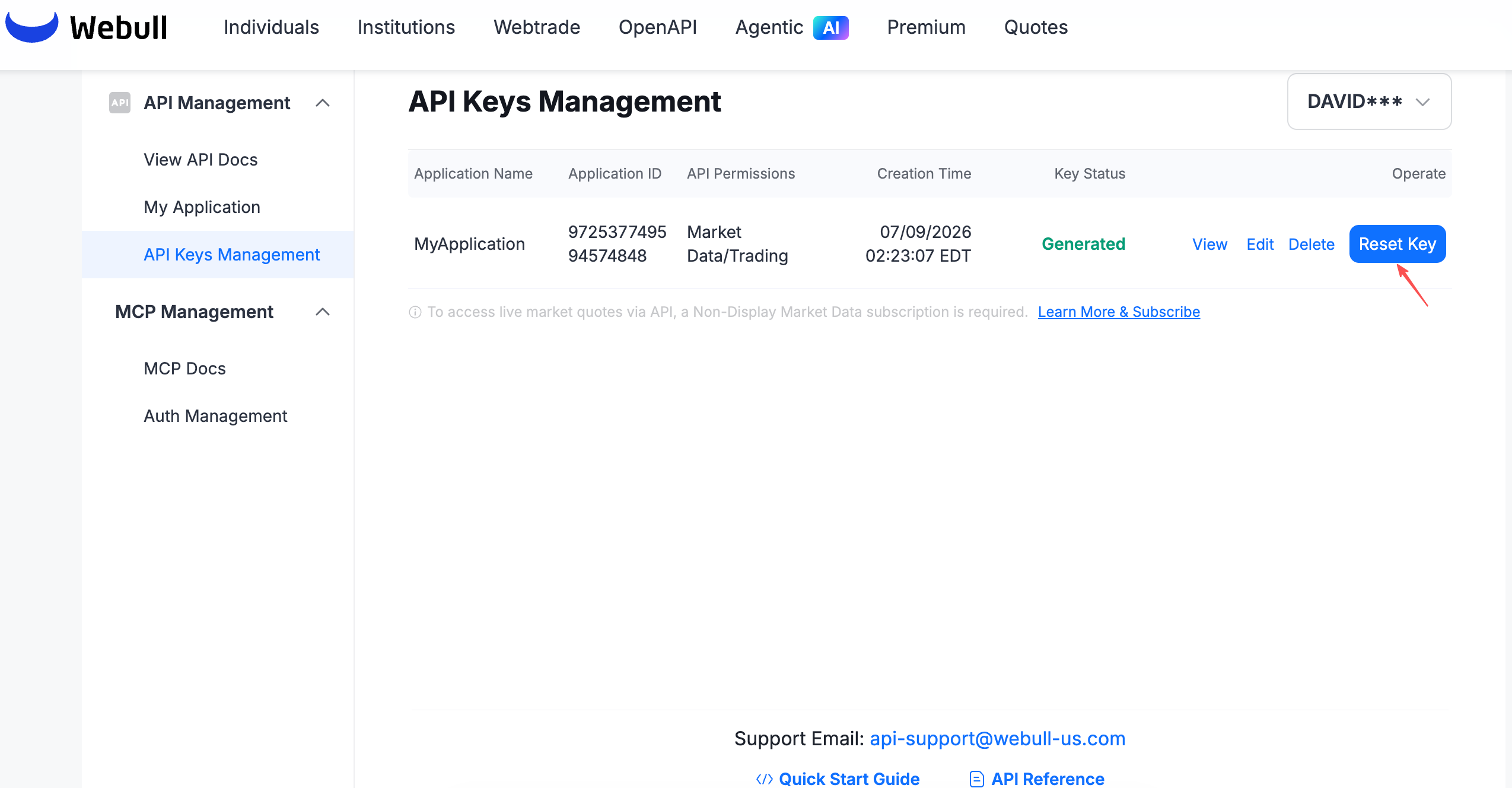This screenshot has width=1512, height=788.
Task: Select API Keys Management sidebar item
Action: [x=218, y=255]
